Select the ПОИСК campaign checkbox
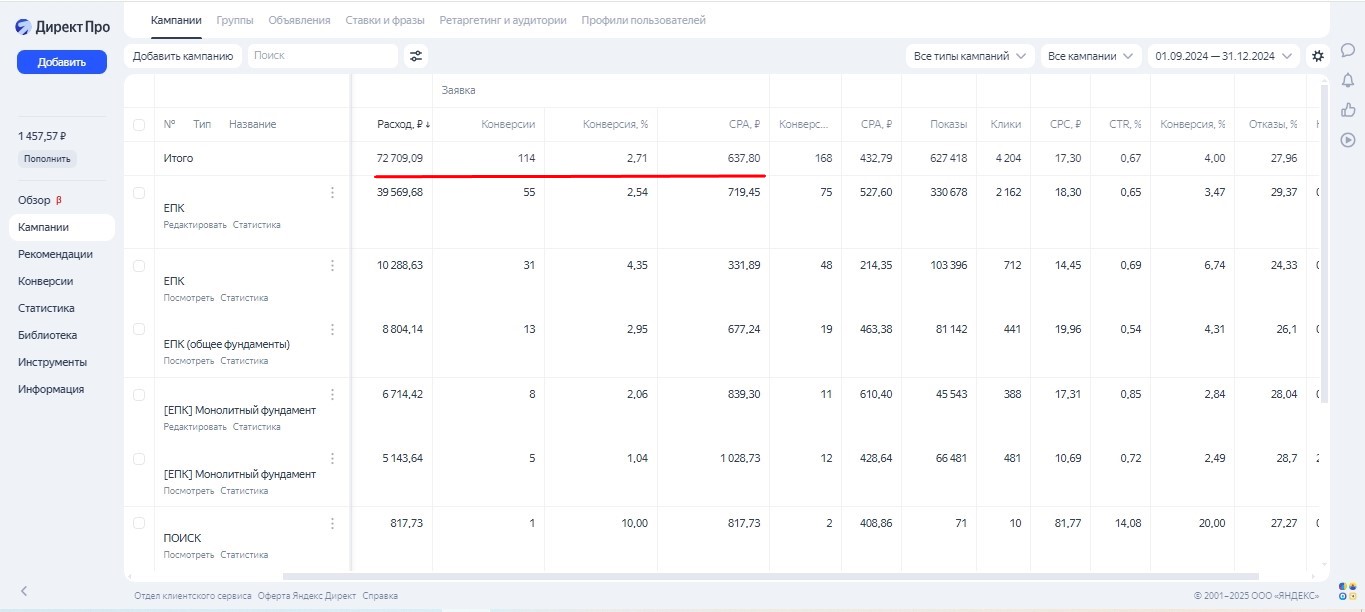 [x=139, y=523]
